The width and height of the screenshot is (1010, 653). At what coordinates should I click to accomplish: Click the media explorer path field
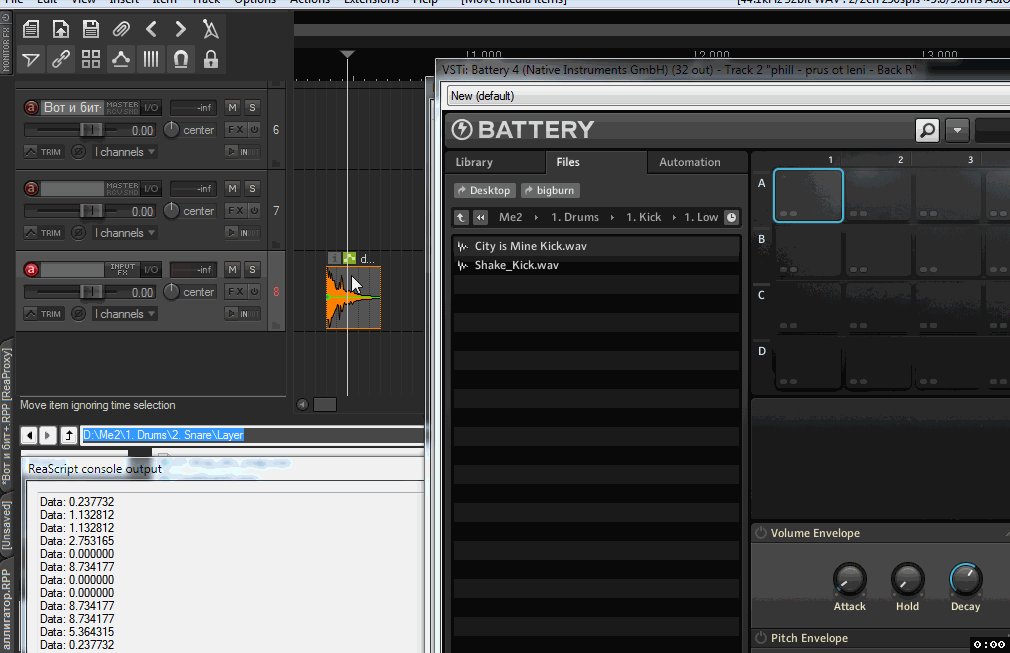pos(252,435)
